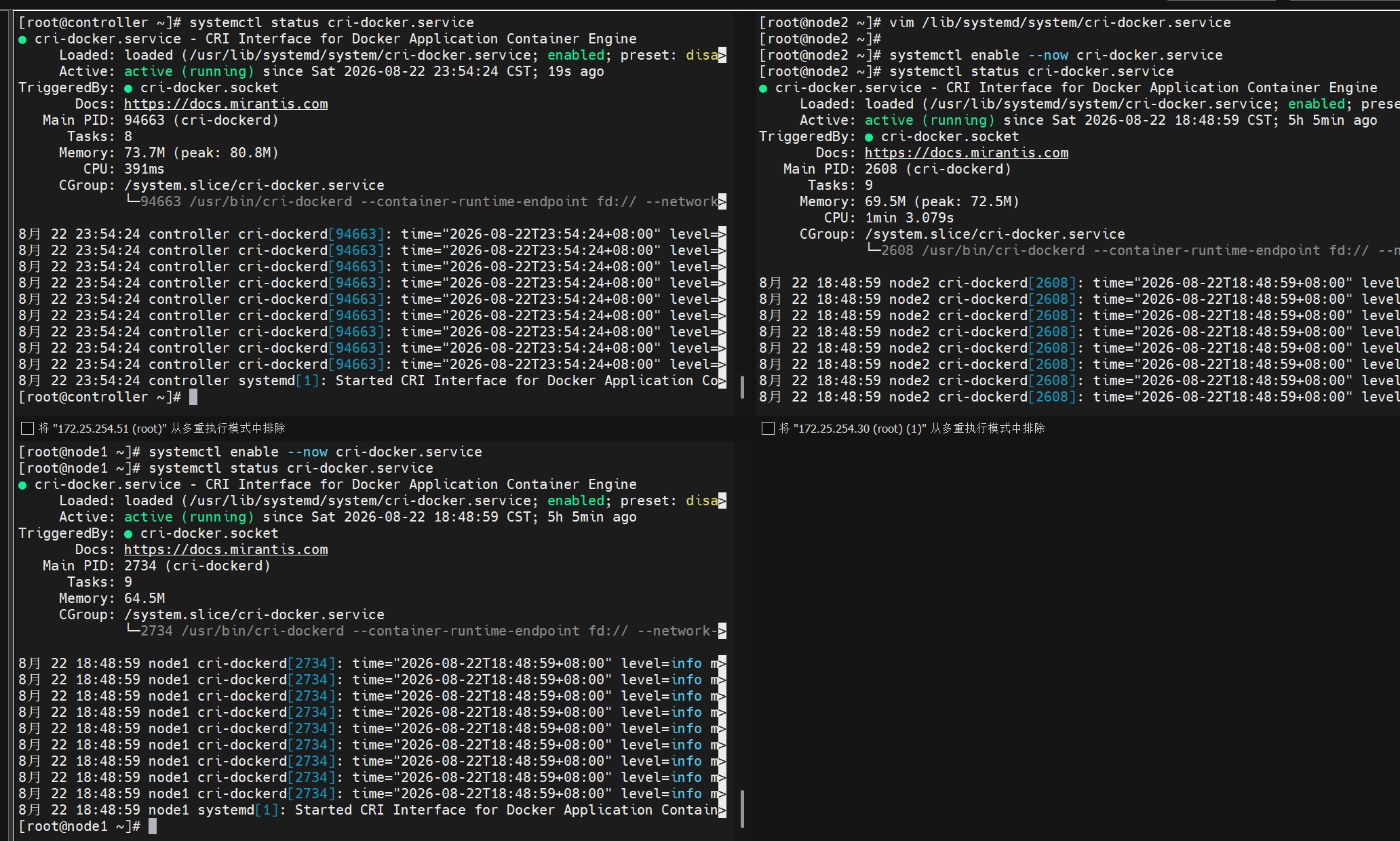This screenshot has width=1400, height=841.
Task: Click controller CGroup path "/system.slice/cri-docker.service"
Action: point(254,185)
